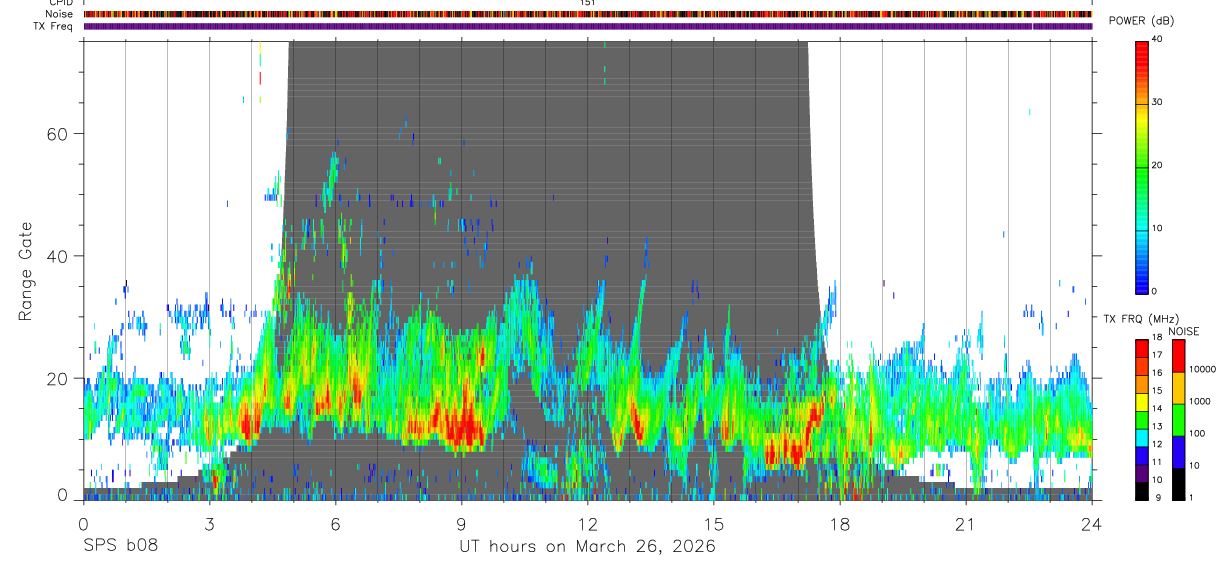This screenshot has height=567, width=1228.
Task: Select the 40 tick on the Range Gate axis
Action: (x=56, y=256)
